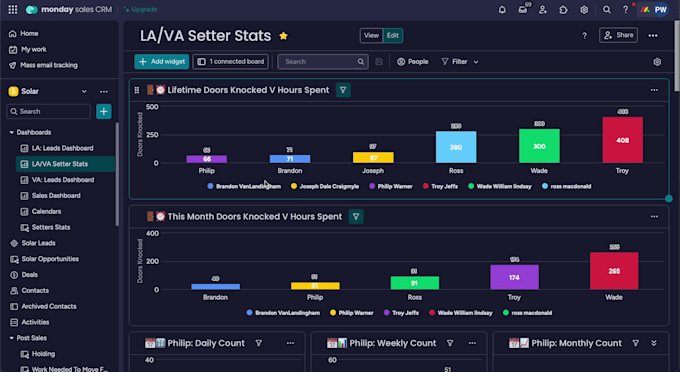The width and height of the screenshot is (680, 372).
Task: Open Home in the sidebar
Action: [x=24, y=34]
